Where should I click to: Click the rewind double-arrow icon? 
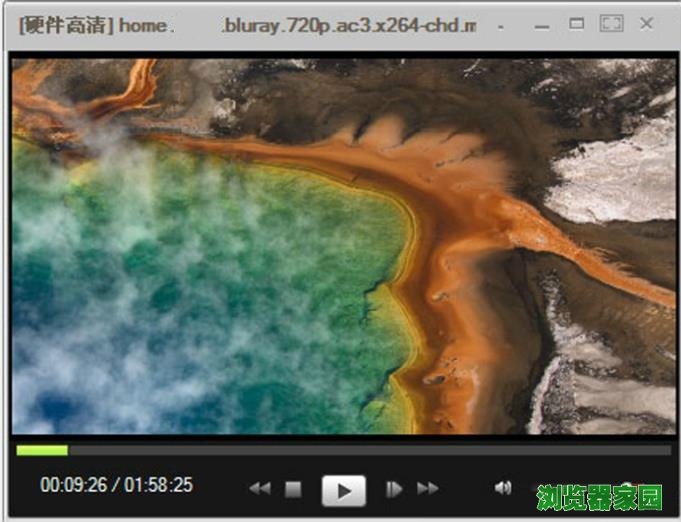(260, 489)
